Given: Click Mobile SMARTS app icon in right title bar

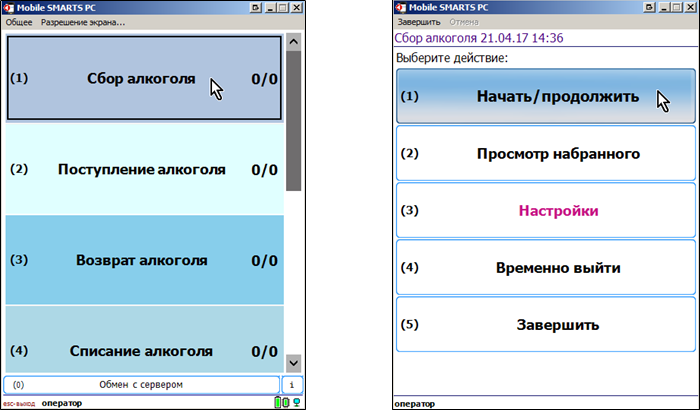Looking at the screenshot, I should (x=401, y=8).
